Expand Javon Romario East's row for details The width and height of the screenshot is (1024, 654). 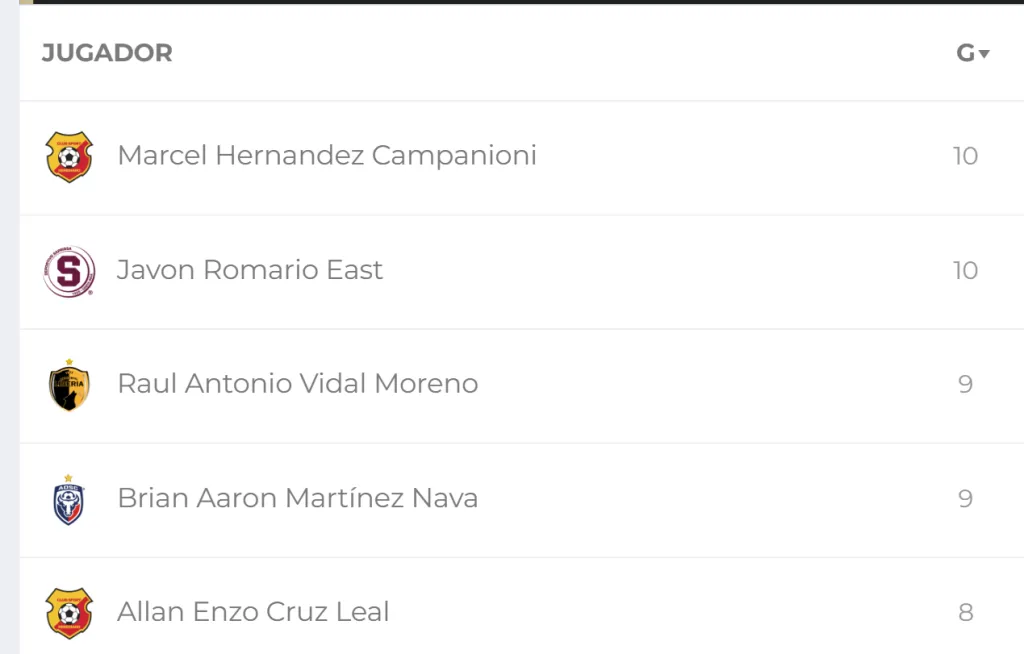pos(250,270)
